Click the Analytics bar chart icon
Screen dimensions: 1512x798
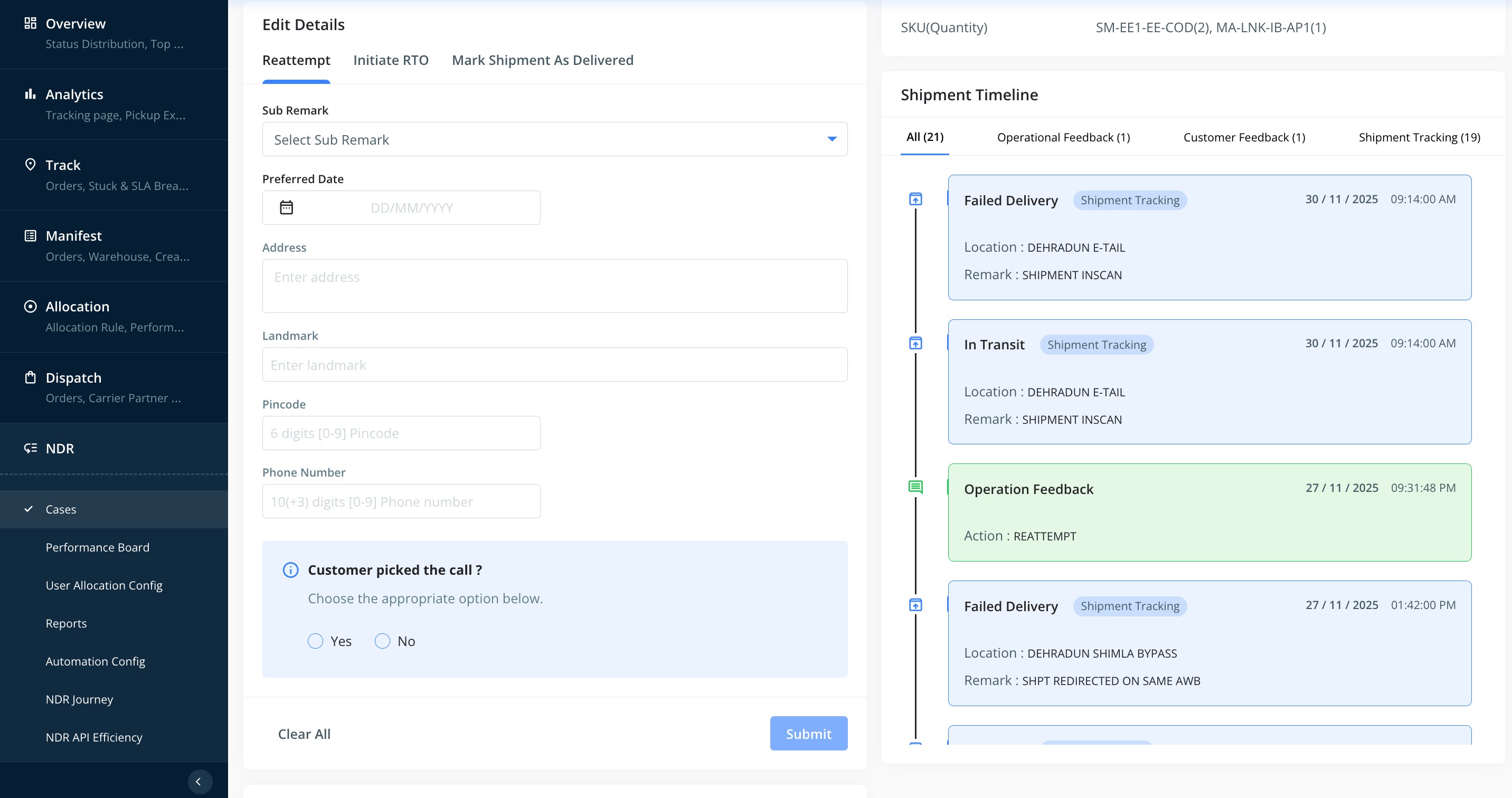[31, 94]
